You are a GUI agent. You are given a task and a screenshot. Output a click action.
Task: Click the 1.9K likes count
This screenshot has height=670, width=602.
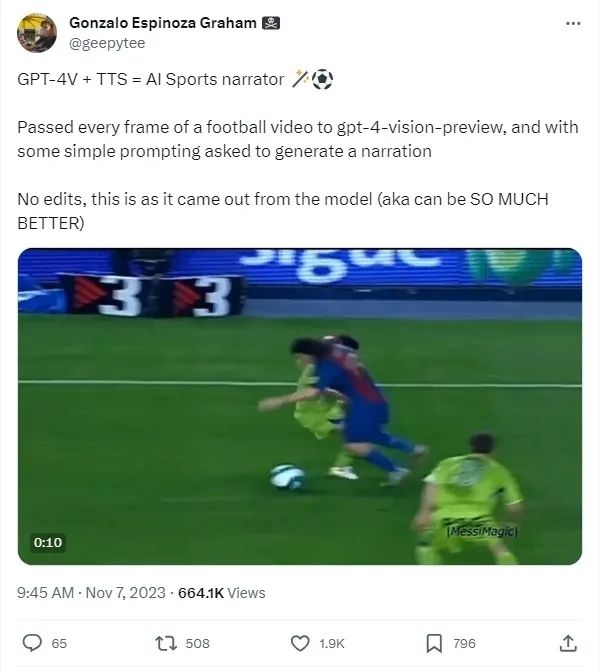point(332,644)
